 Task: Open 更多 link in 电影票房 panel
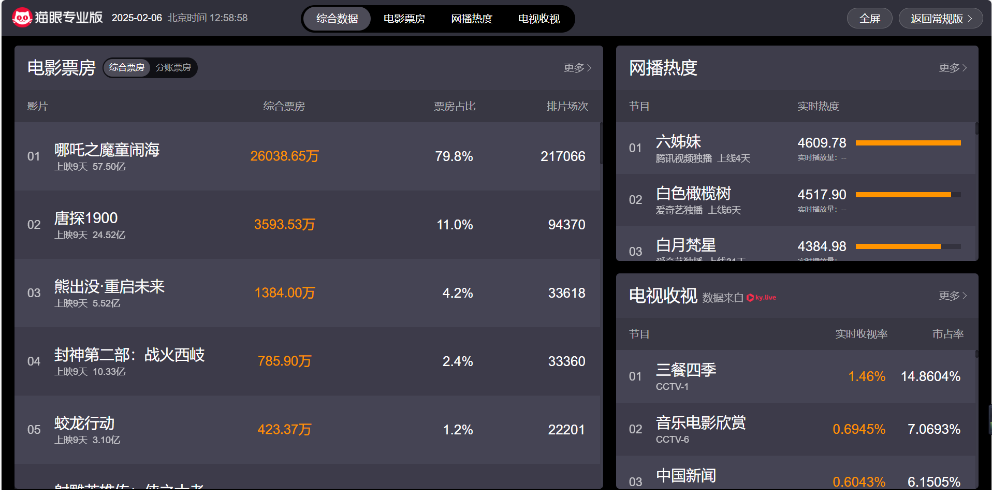tap(578, 68)
